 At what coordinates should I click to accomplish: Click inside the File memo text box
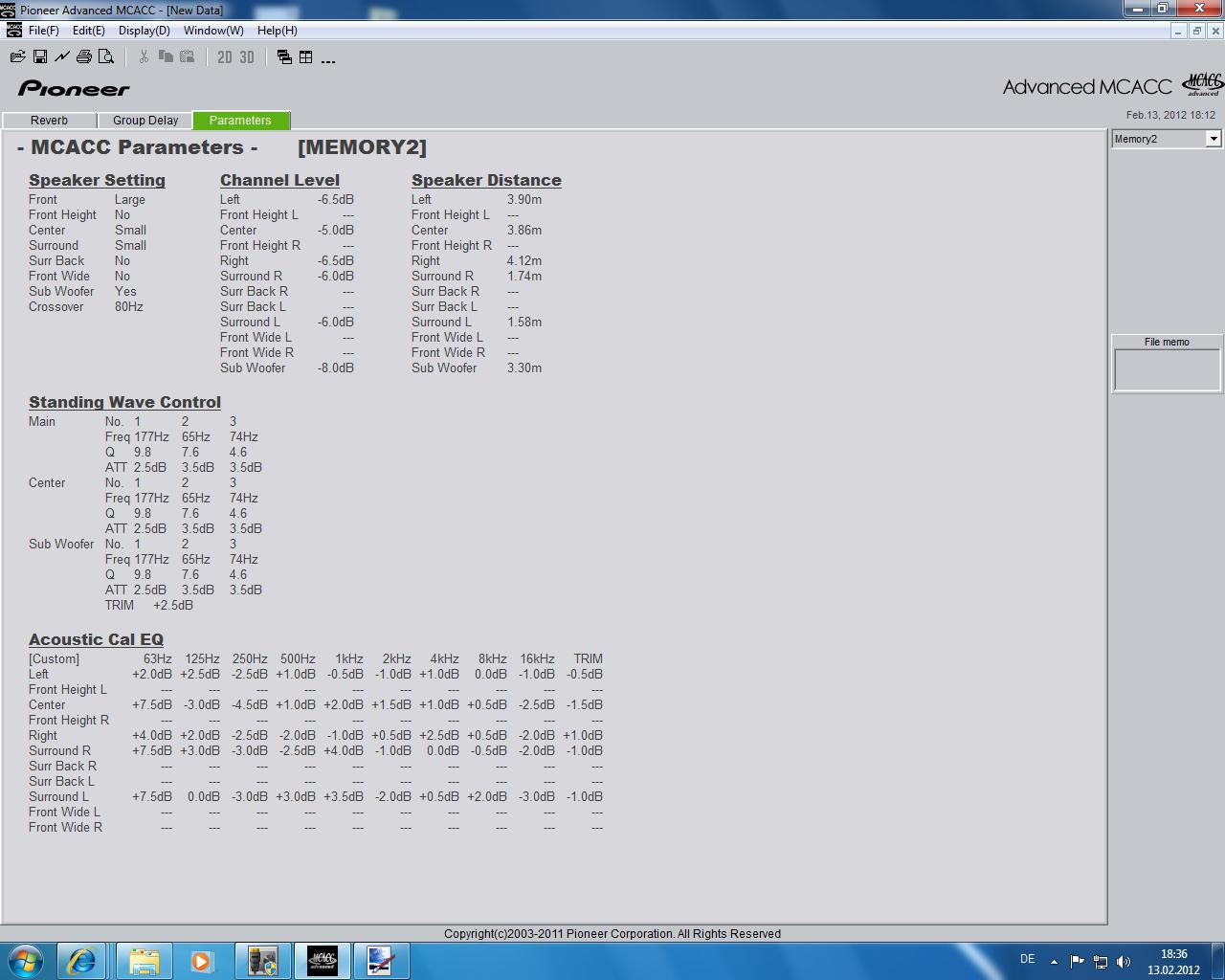pos(1167,369)
